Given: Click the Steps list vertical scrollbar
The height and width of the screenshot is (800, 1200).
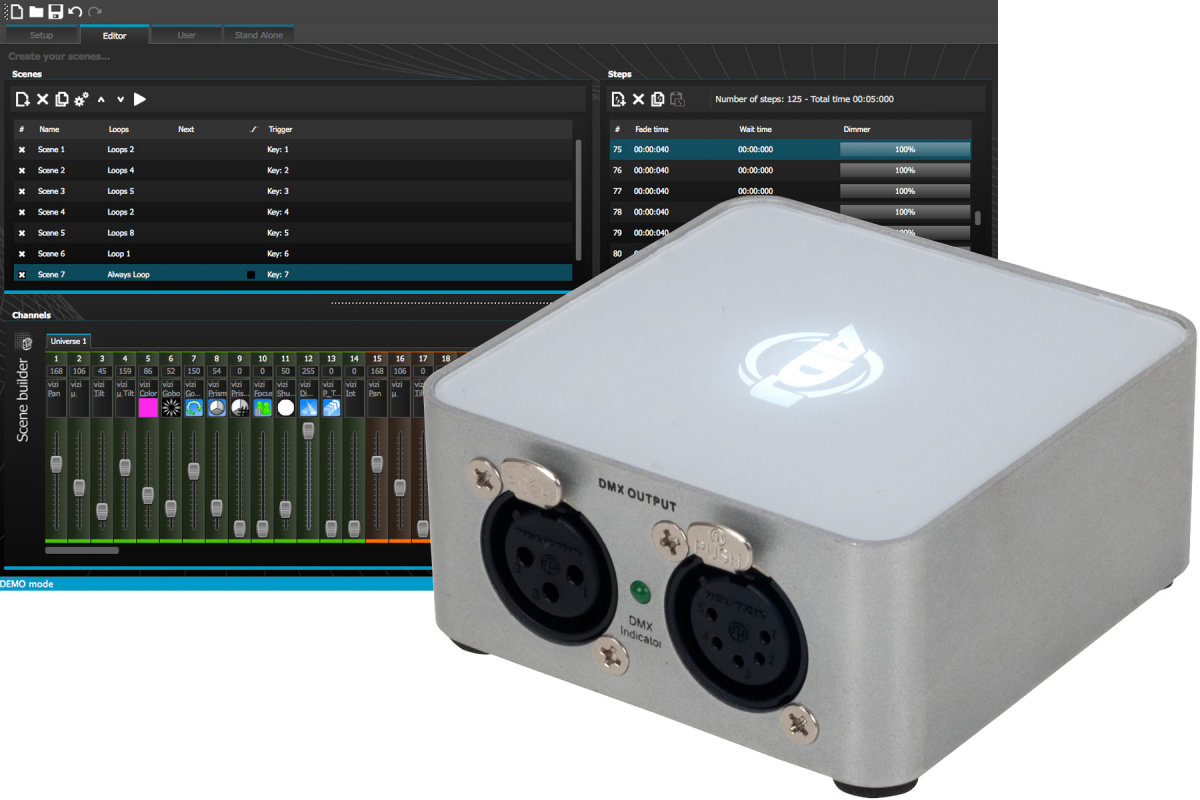Looking at the screenshot, I should click(x=978, y=219).
